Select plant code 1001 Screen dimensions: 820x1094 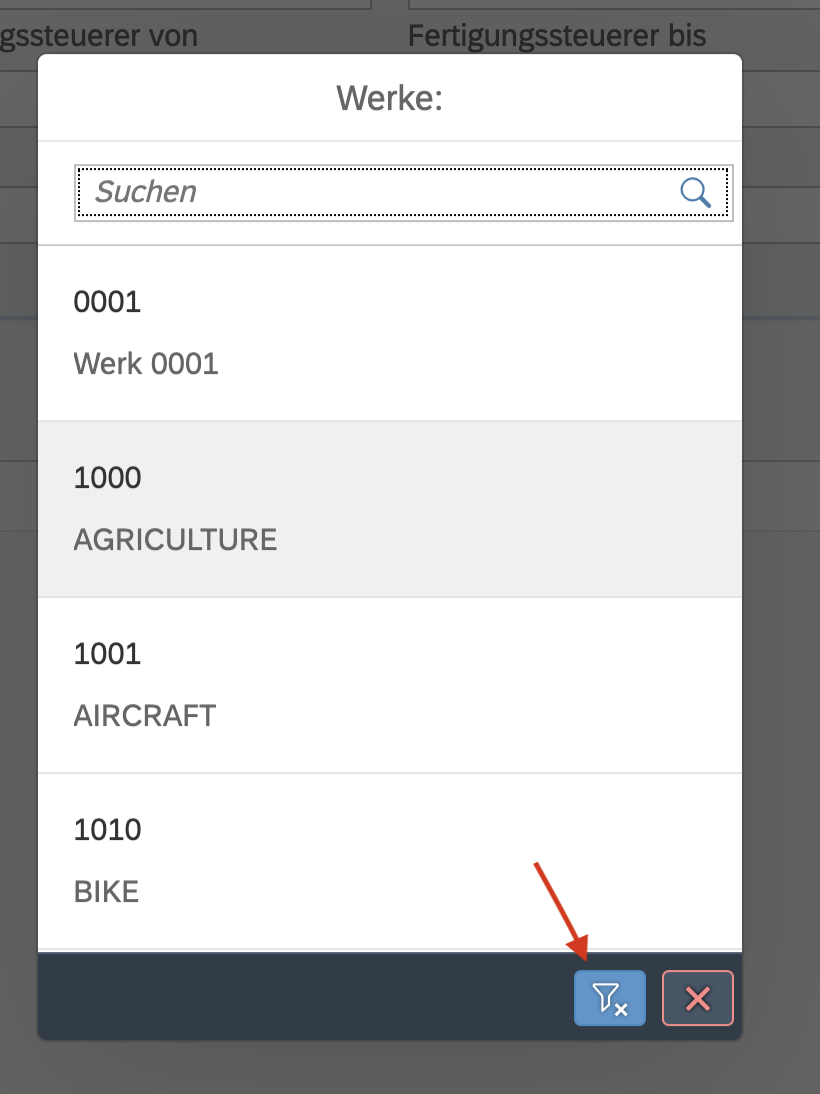(x=108, y=654)
